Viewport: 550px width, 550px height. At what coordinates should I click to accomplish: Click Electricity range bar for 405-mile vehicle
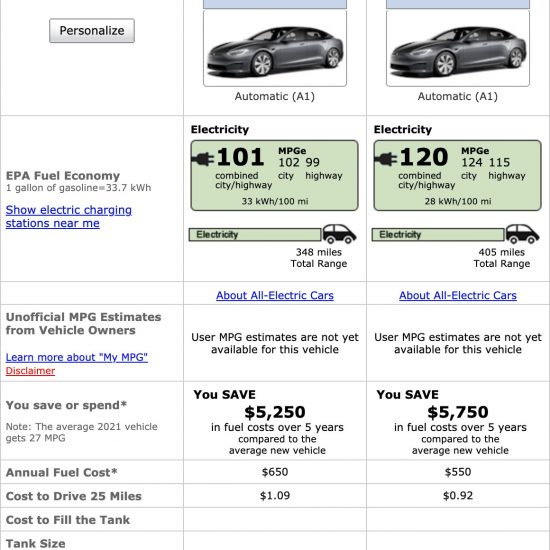click(438, 235)
